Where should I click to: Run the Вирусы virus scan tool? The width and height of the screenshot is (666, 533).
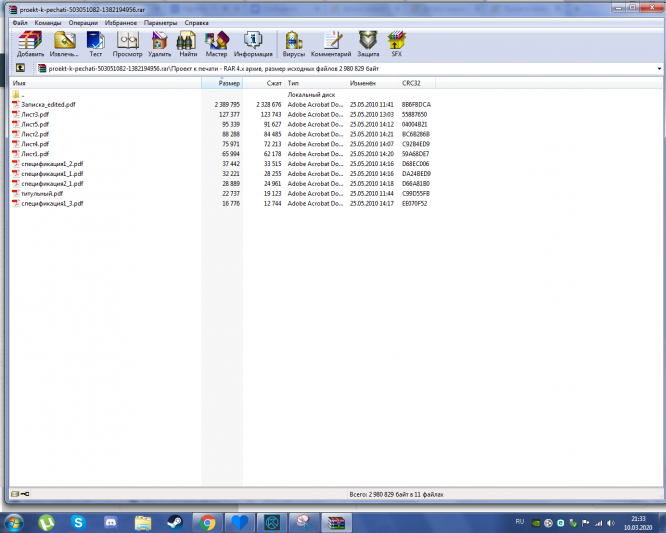tap(294, 44)
